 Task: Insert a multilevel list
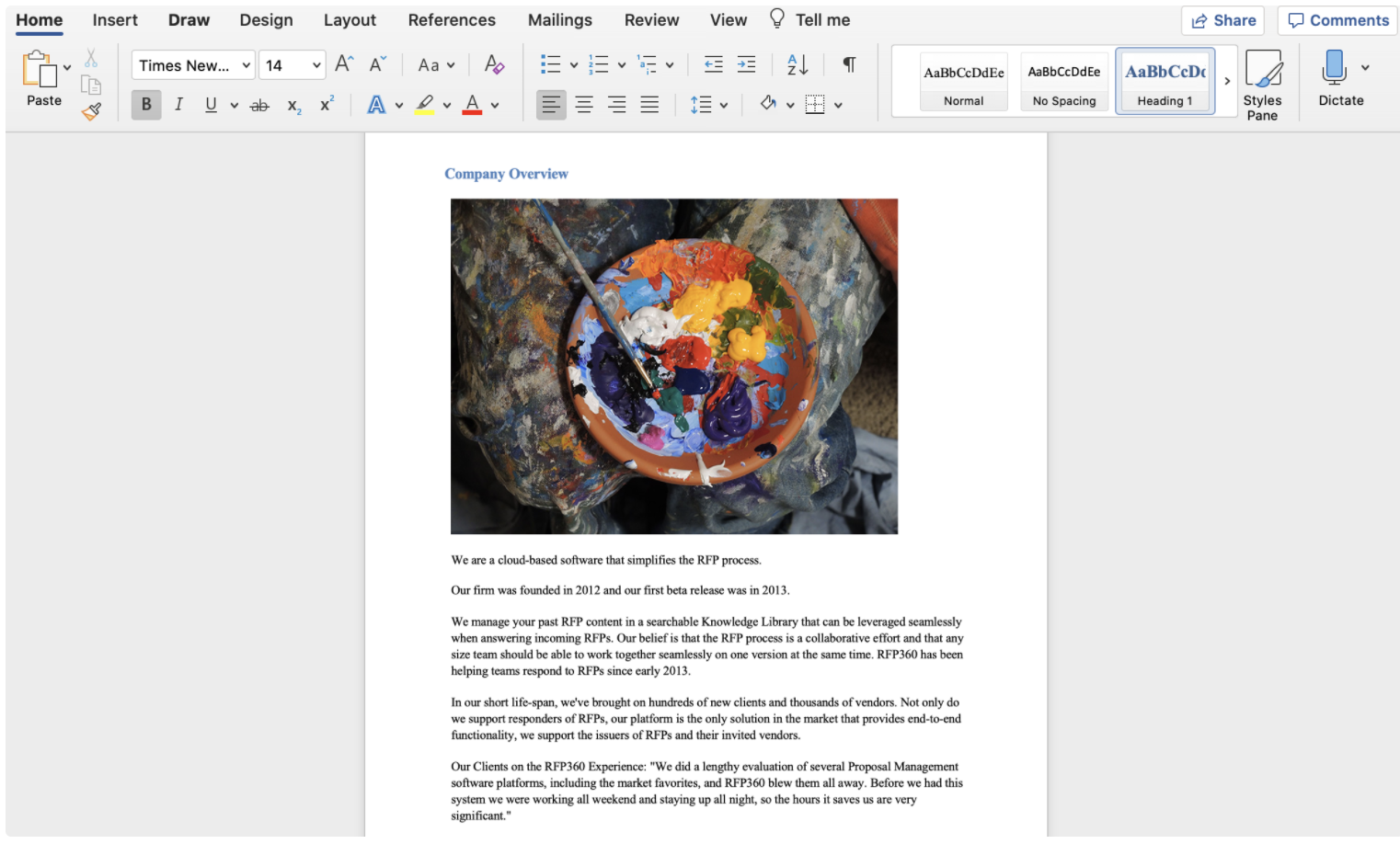647,64
